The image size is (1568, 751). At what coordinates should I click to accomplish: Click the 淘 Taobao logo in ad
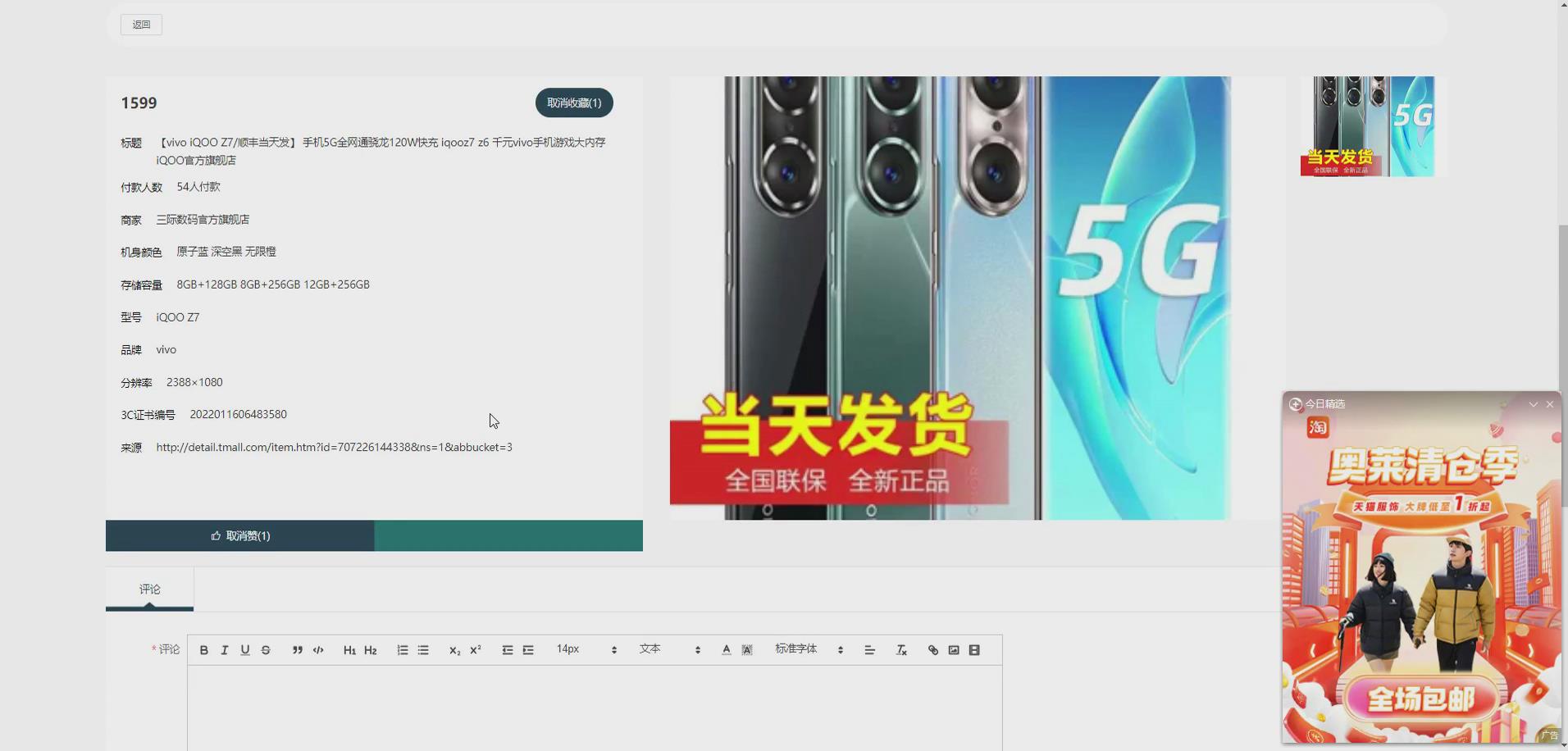click(1318, 427)
